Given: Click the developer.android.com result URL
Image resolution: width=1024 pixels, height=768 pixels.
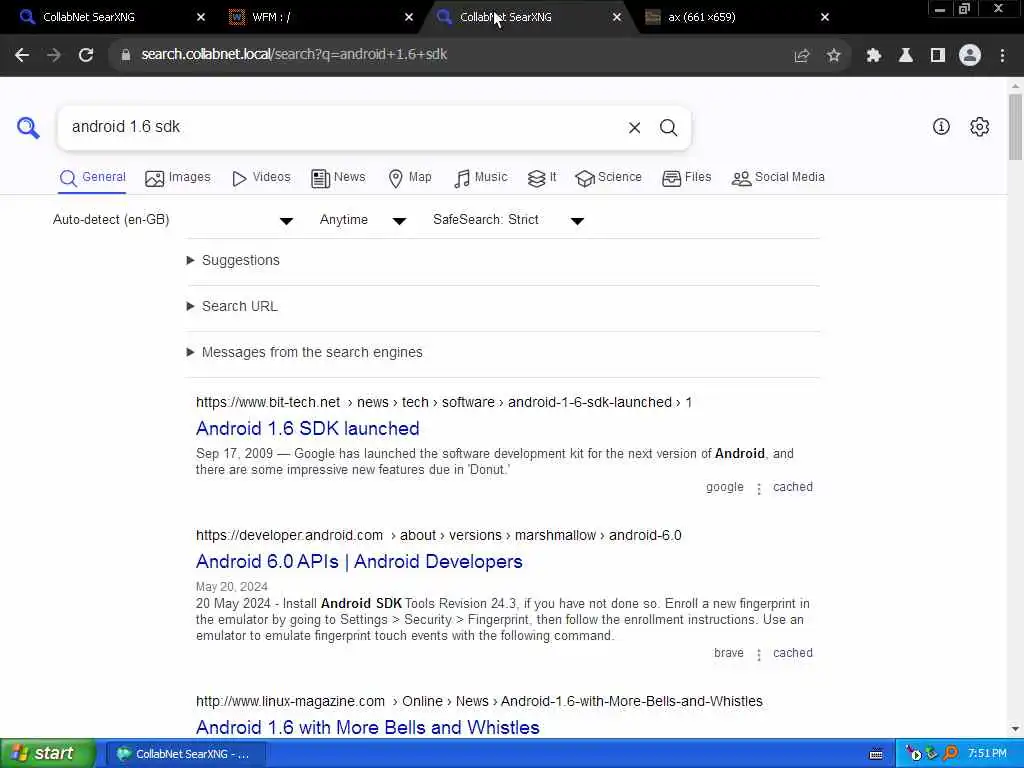Looking at the screenshot, I should (x=439, y=536).
